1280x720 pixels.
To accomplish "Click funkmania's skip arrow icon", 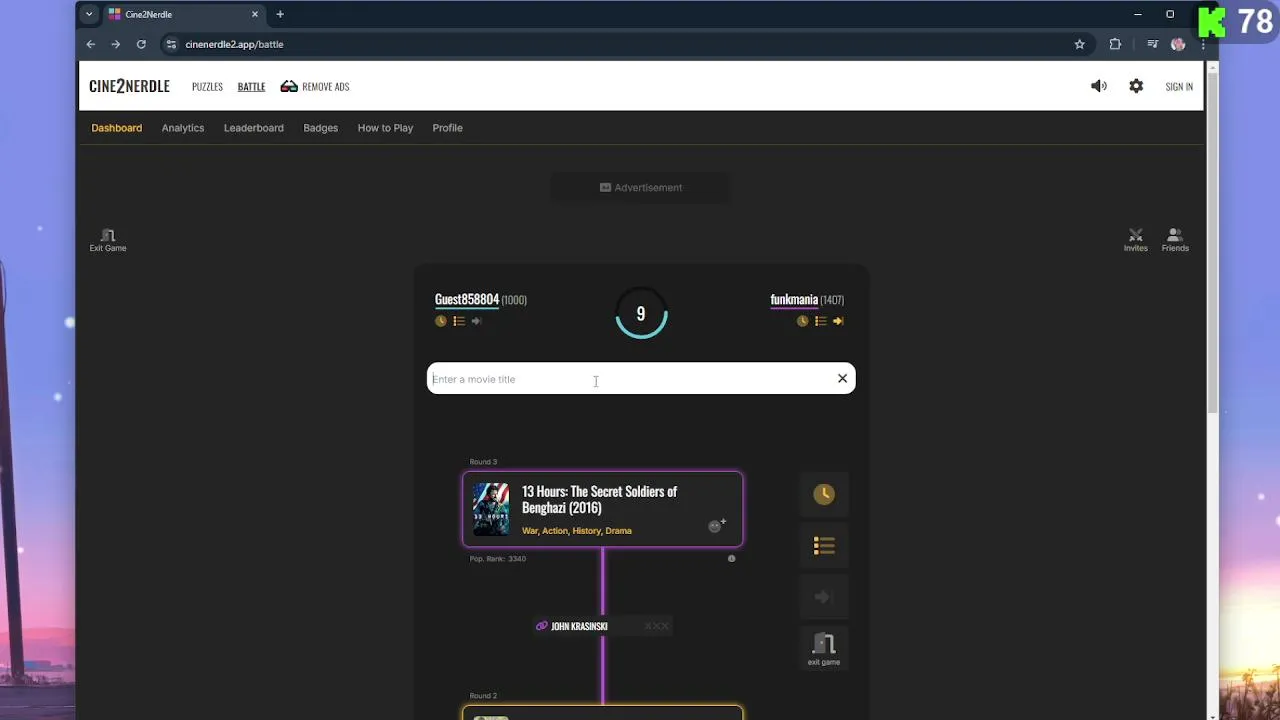I will click(x=838, y=321).
